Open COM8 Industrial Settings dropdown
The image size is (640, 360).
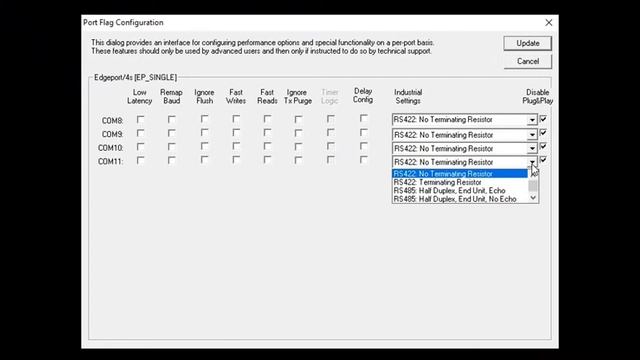pyautogui.click(x=532, y=120)
